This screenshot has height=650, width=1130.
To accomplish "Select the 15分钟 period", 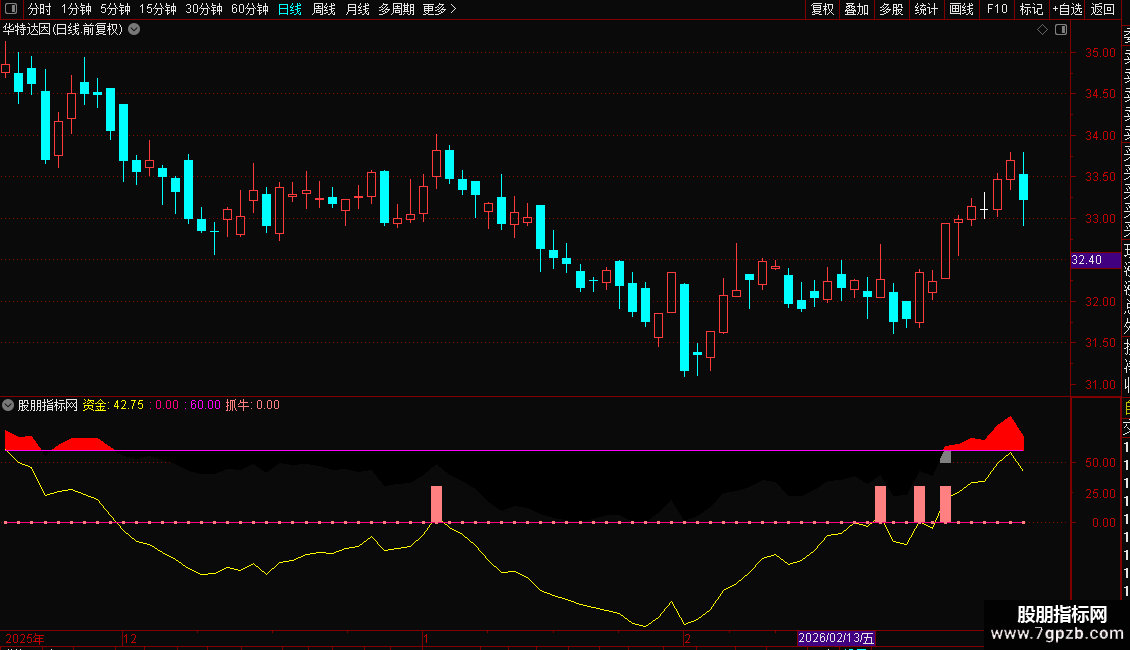I will click(x=158, y=9).
